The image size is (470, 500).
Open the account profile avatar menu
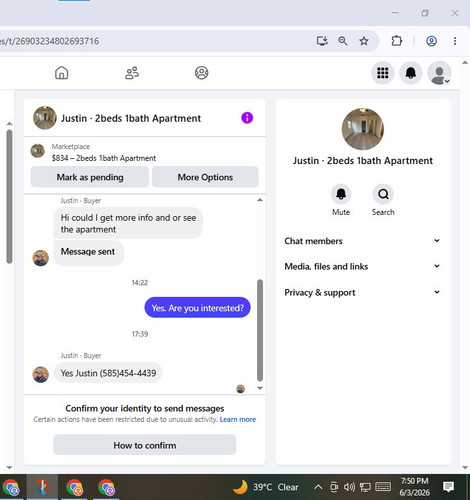pyautogui.click(x=439, y=73)
